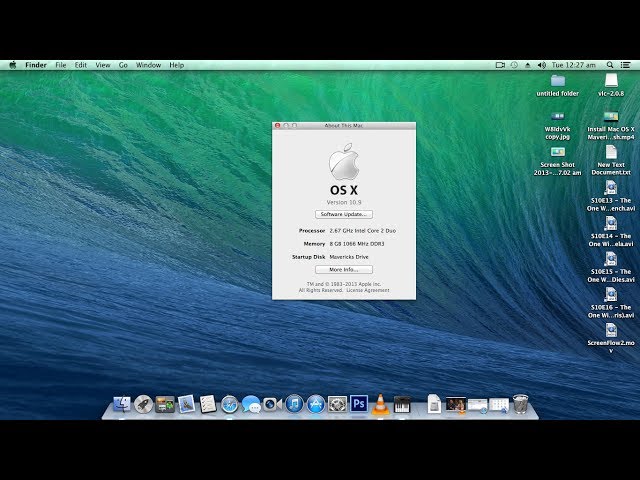Open the Trash in the Dock
This screenshot has height=480, width=640.
pos(520,404)
